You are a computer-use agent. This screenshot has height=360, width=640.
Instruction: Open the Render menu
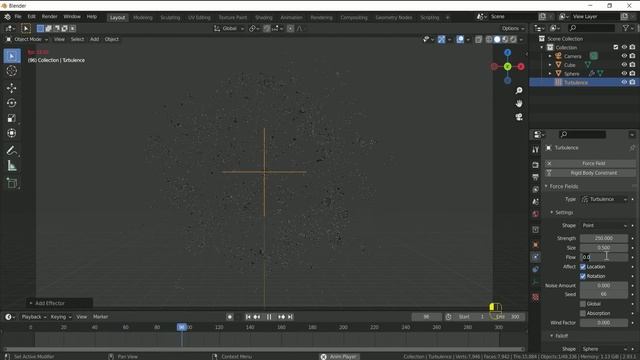coord(49,17)
